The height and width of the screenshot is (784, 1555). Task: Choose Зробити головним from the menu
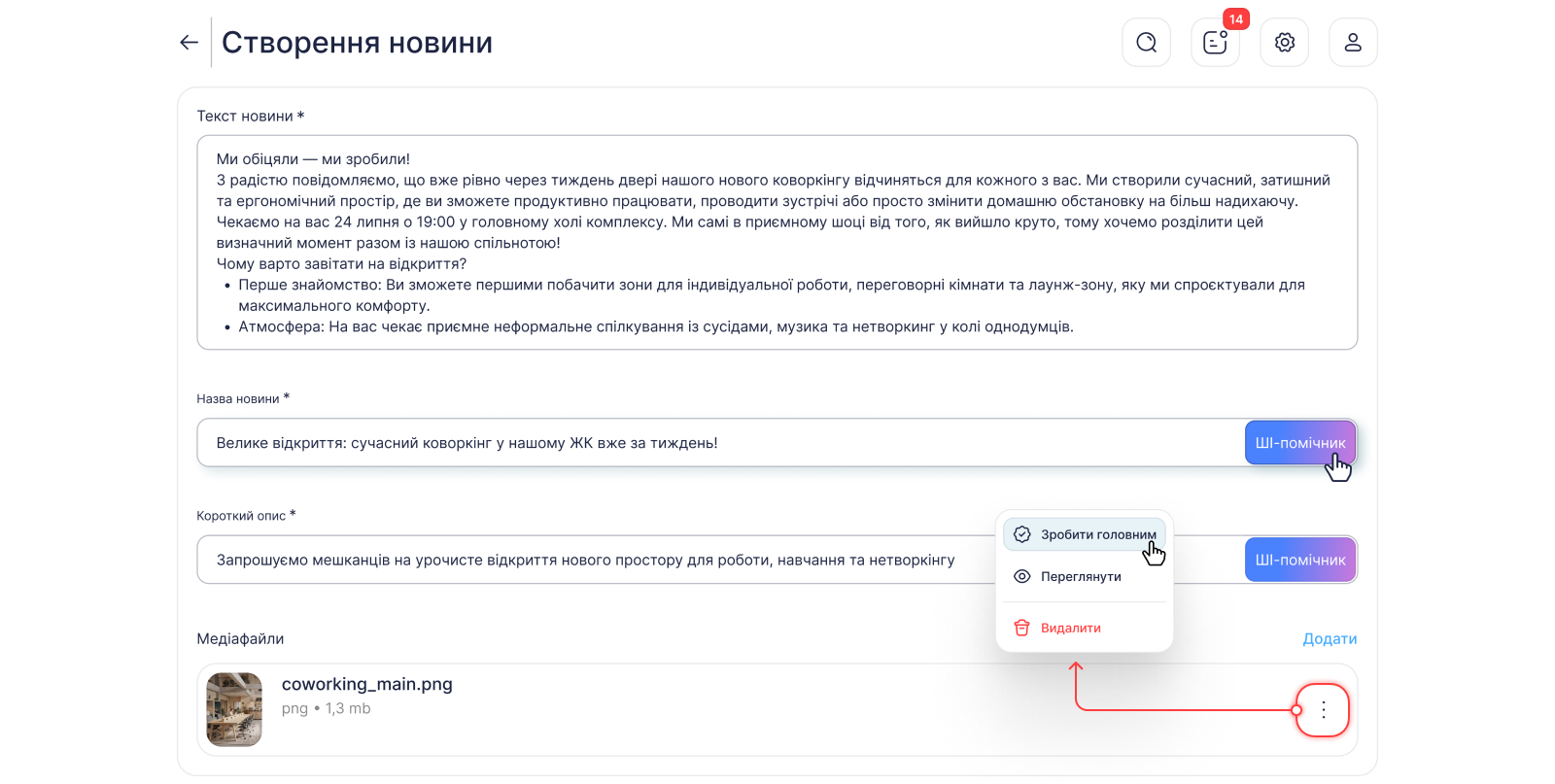click(1085, 534)
